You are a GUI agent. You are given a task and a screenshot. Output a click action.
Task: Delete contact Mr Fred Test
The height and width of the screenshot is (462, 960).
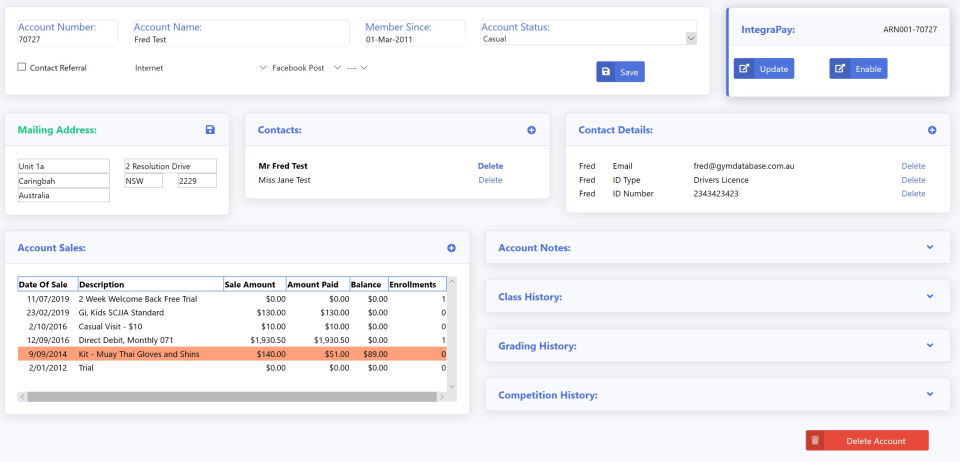(490, 166)
